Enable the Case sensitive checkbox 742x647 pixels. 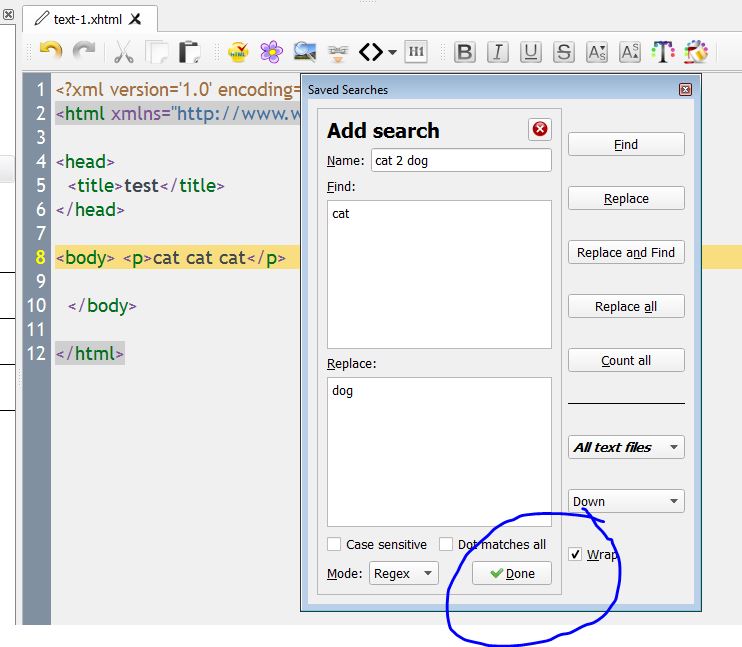[x=334, y=544]
